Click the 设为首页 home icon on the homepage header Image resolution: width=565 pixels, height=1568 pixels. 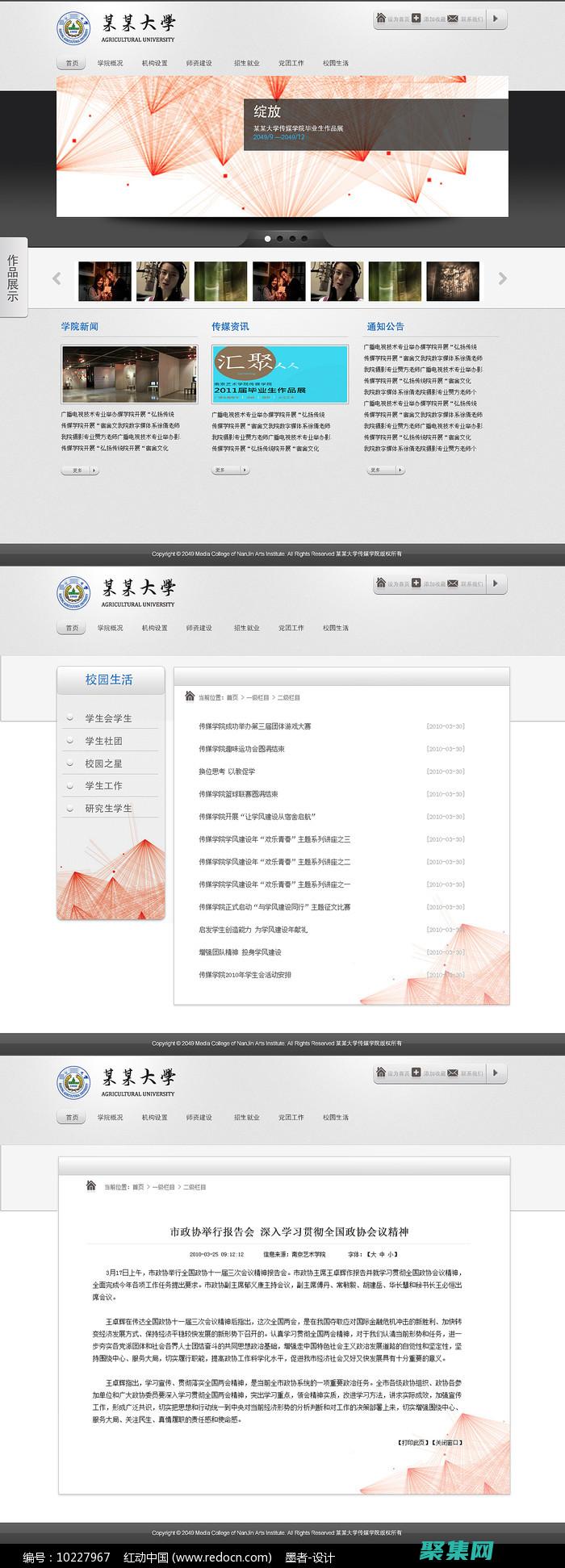pos(381,17)
